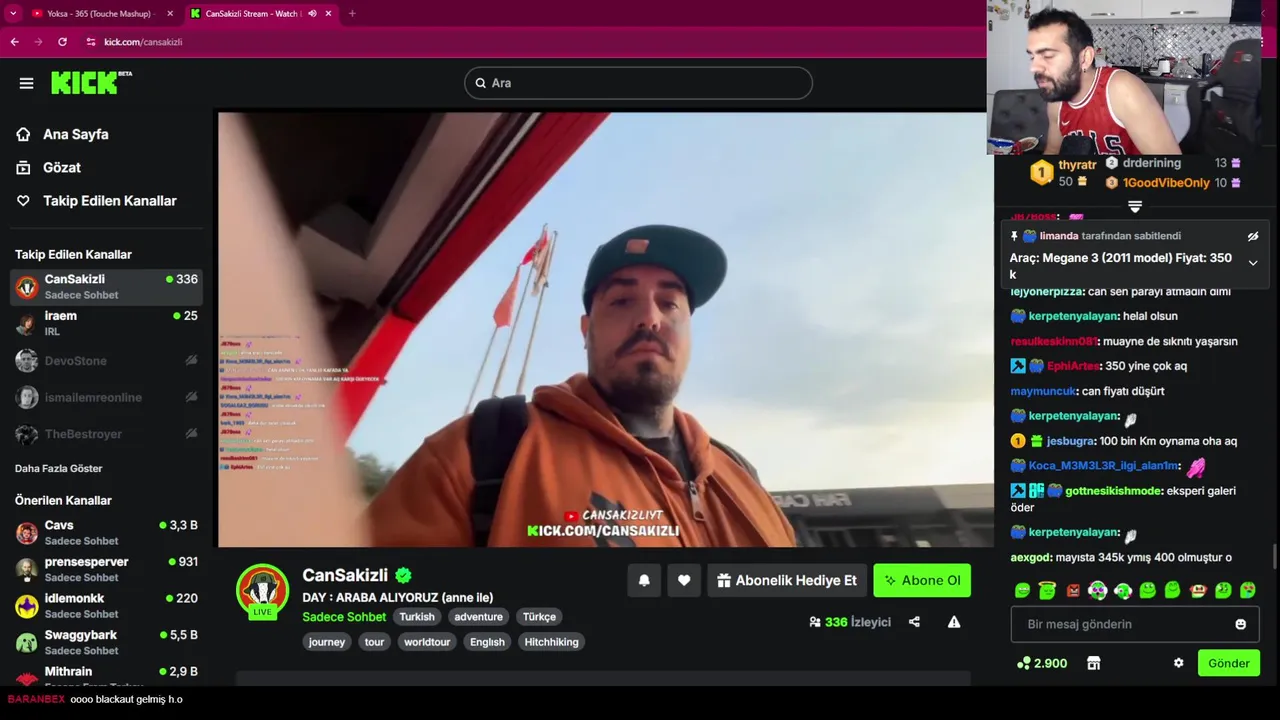Open offline TheBestroyer channel
Viewport: 1280px width, 720px height.
pos(107,434)
